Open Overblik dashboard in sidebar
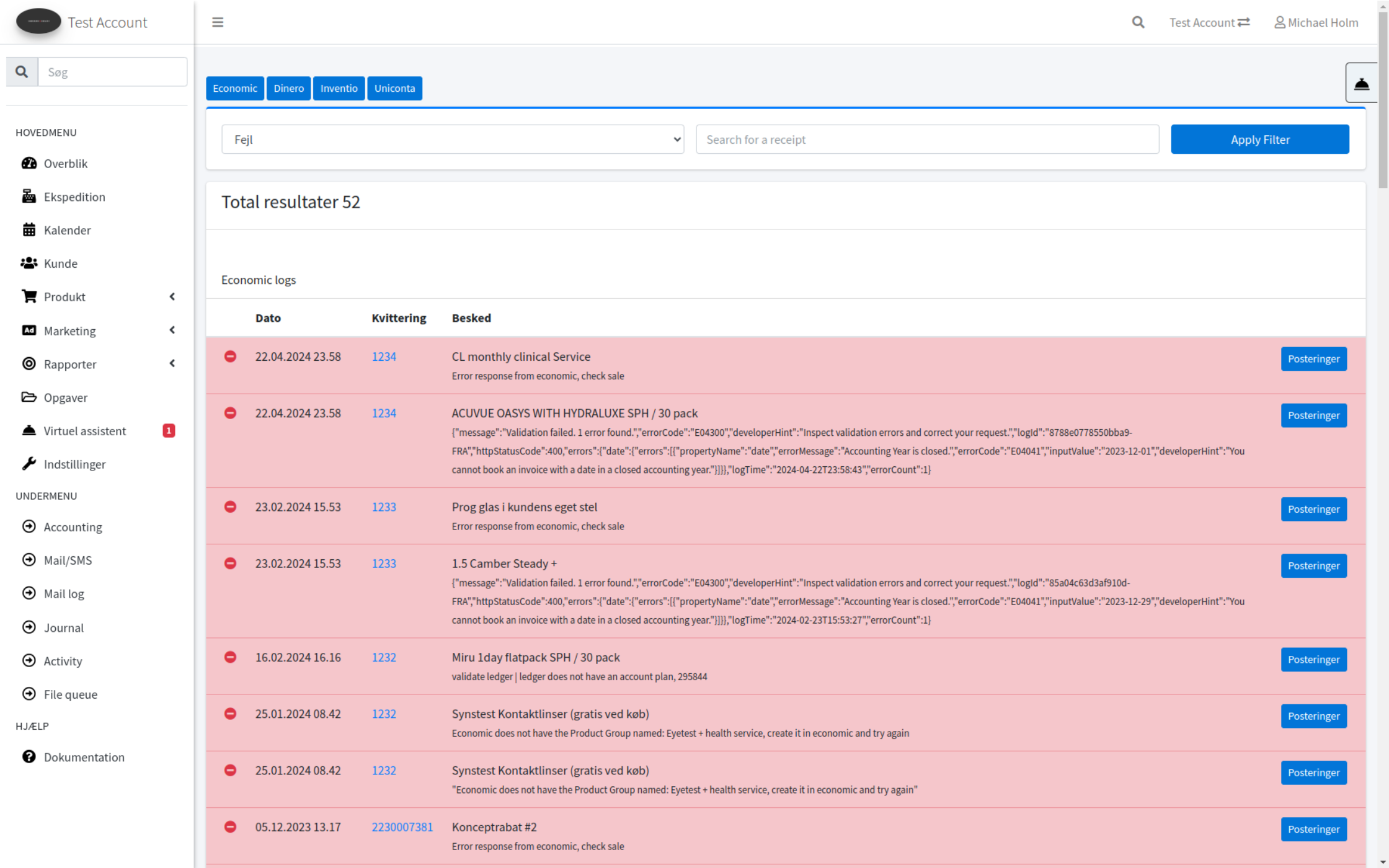The image size is (1389, 868). pyautogui.click(x=65, y=164)
